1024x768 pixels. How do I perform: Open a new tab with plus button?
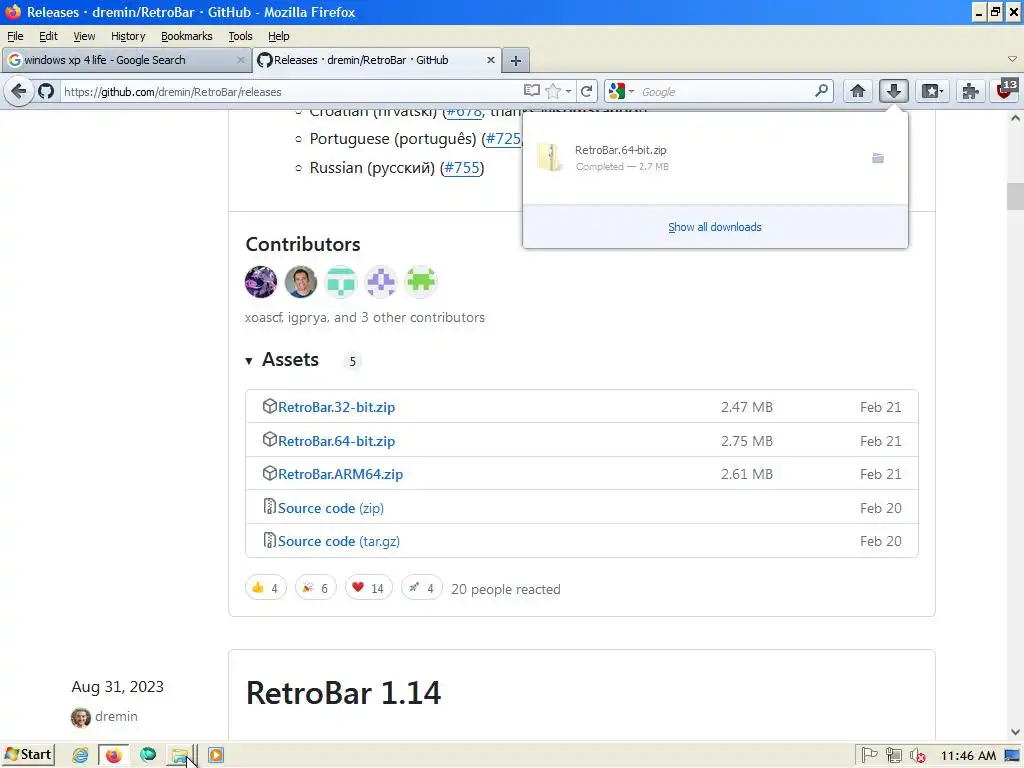(x=516, y=61)
